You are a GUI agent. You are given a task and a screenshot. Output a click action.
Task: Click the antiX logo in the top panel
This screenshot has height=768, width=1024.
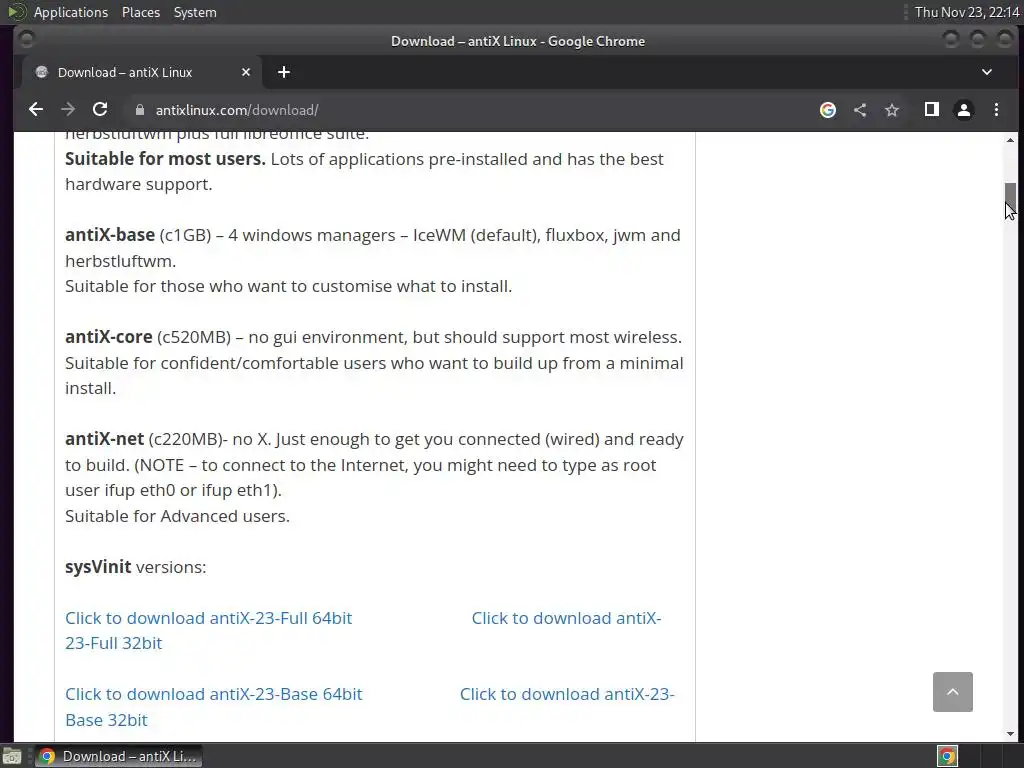16,12
